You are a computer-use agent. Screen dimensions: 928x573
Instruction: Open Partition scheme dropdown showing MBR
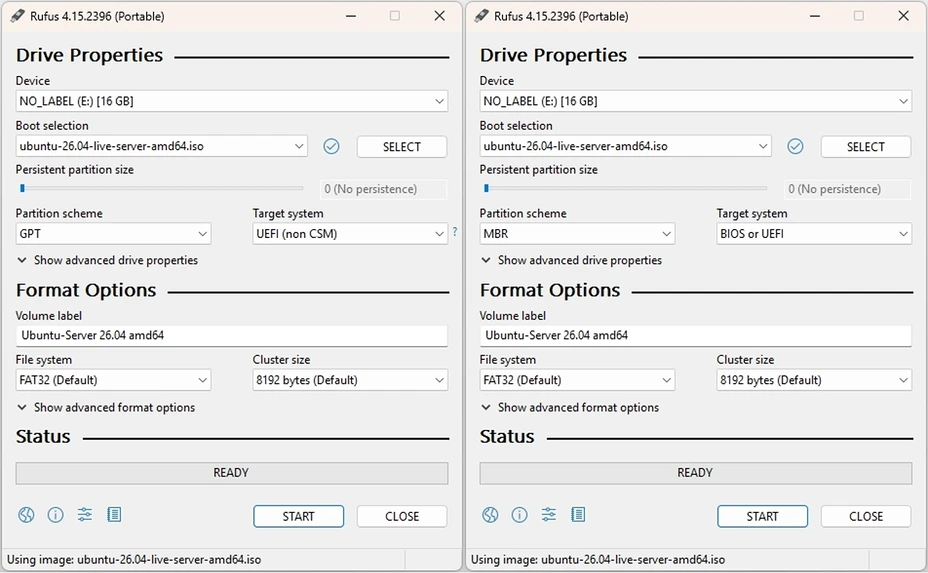click(577, 234)
